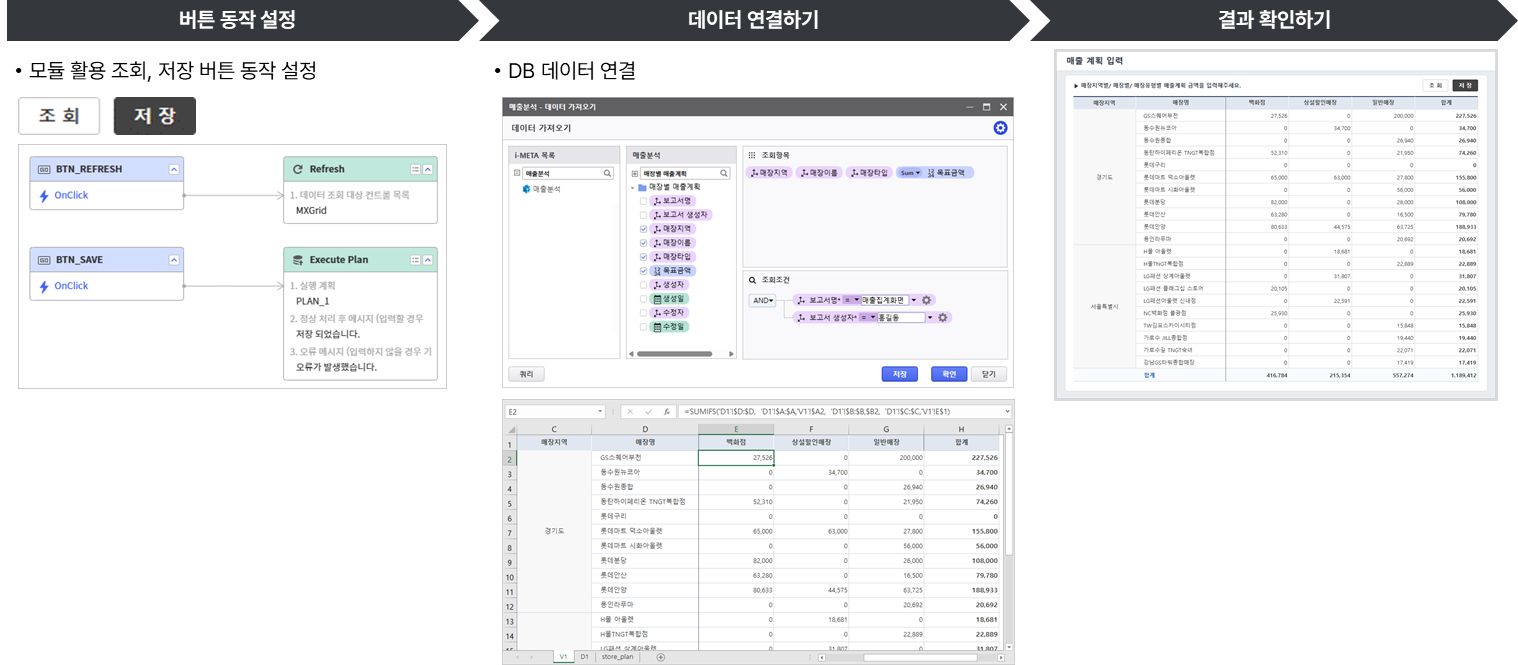Click search magnifier in i-META 목록 box

pos(607,173)
